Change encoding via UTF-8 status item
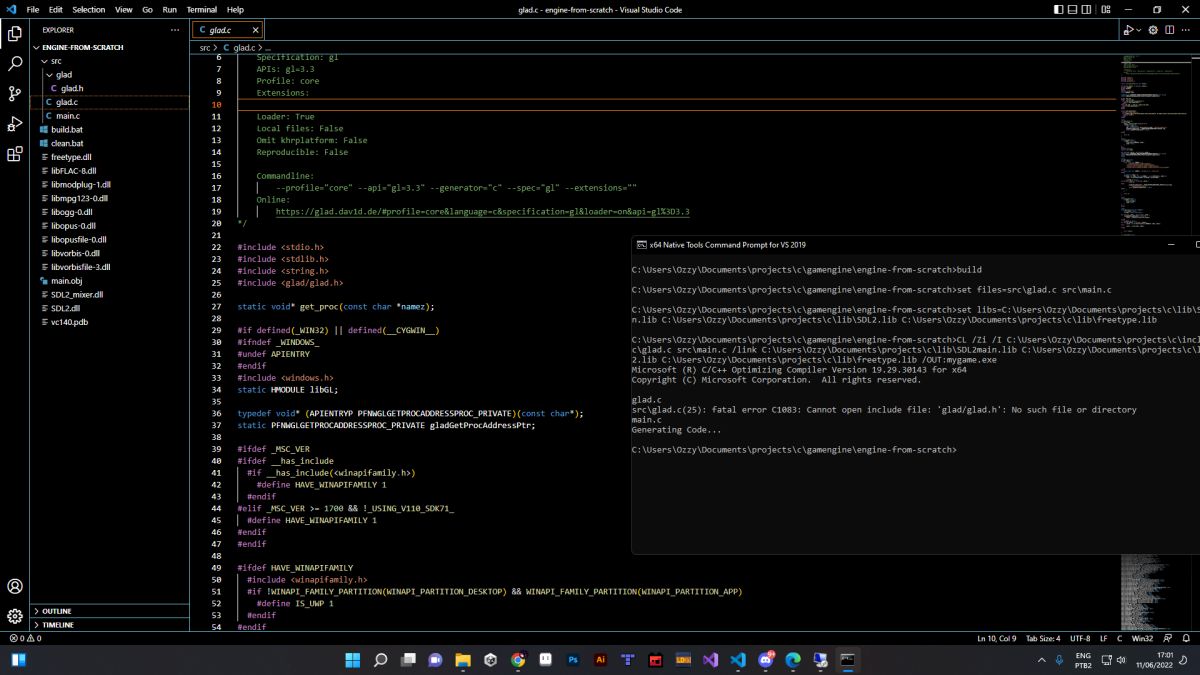This screenshot has width=1200, height=675. point(1080,638)
